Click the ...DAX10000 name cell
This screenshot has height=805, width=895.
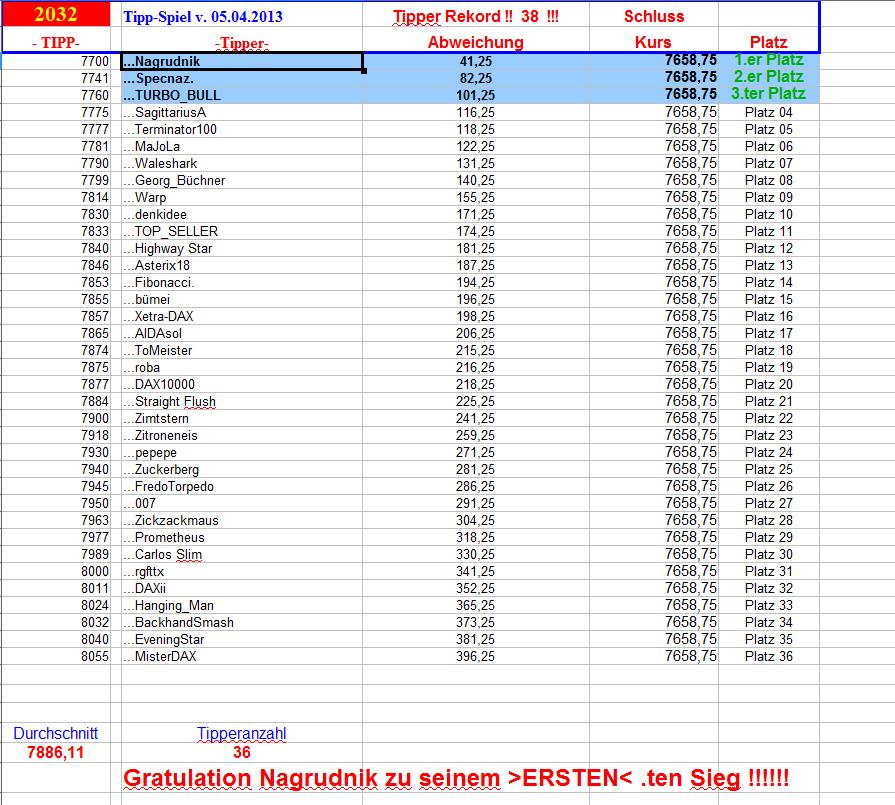pyautogui.click(x=242, y=384)
